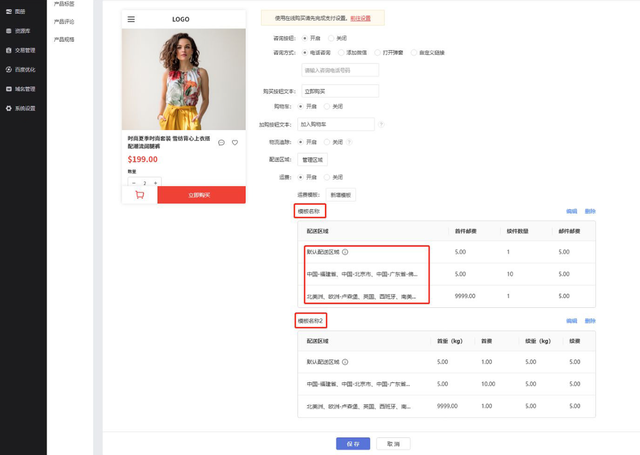Click the consultation phone number input field
Screen dimensions: 640x455
[340, 70]
